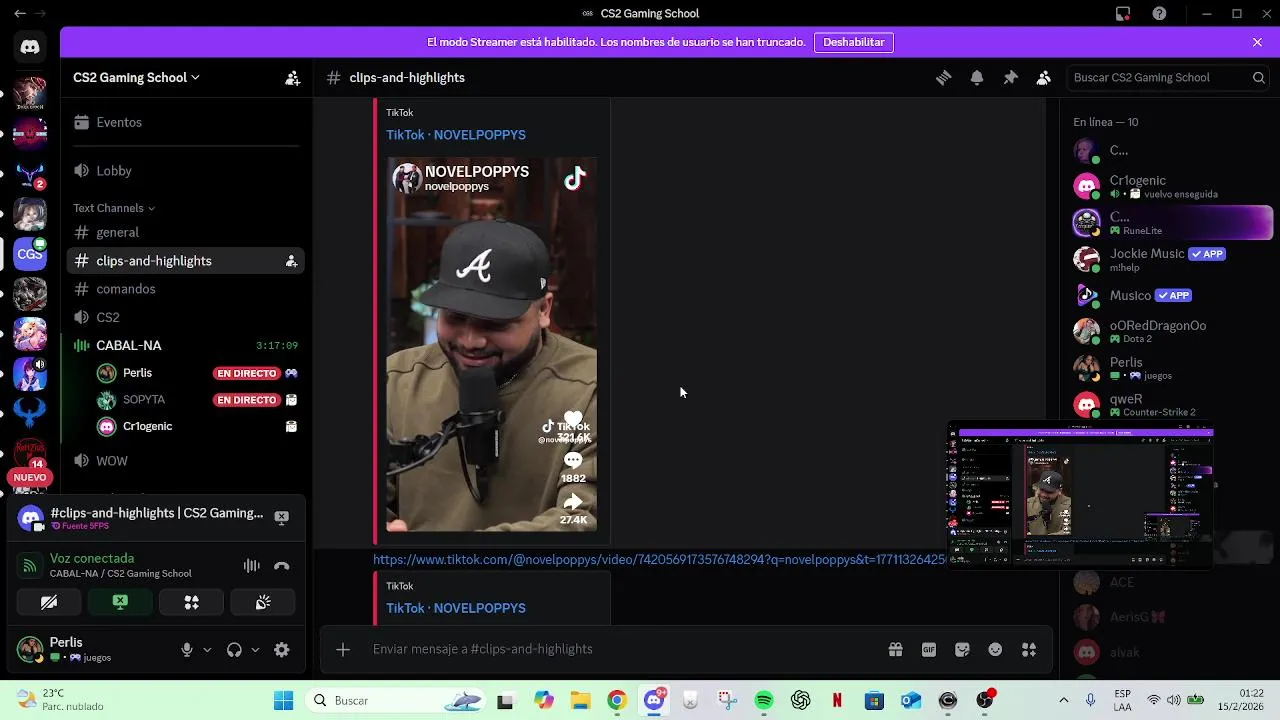Select general text channel

pos(185,233)
